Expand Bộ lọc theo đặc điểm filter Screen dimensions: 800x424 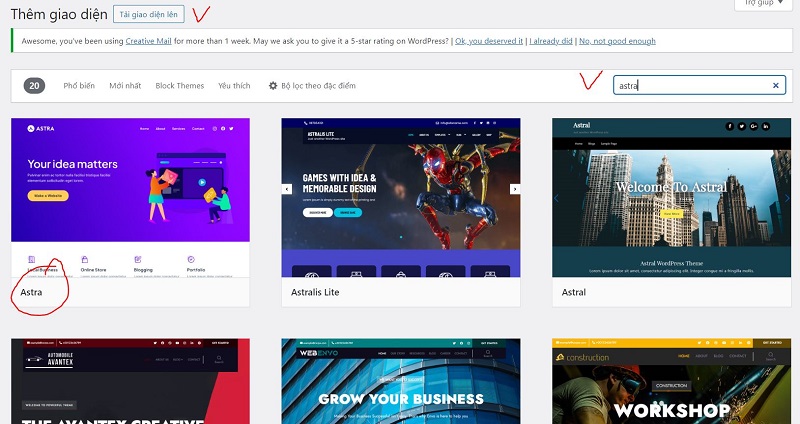pyautogui.click(x=312, y=86)
